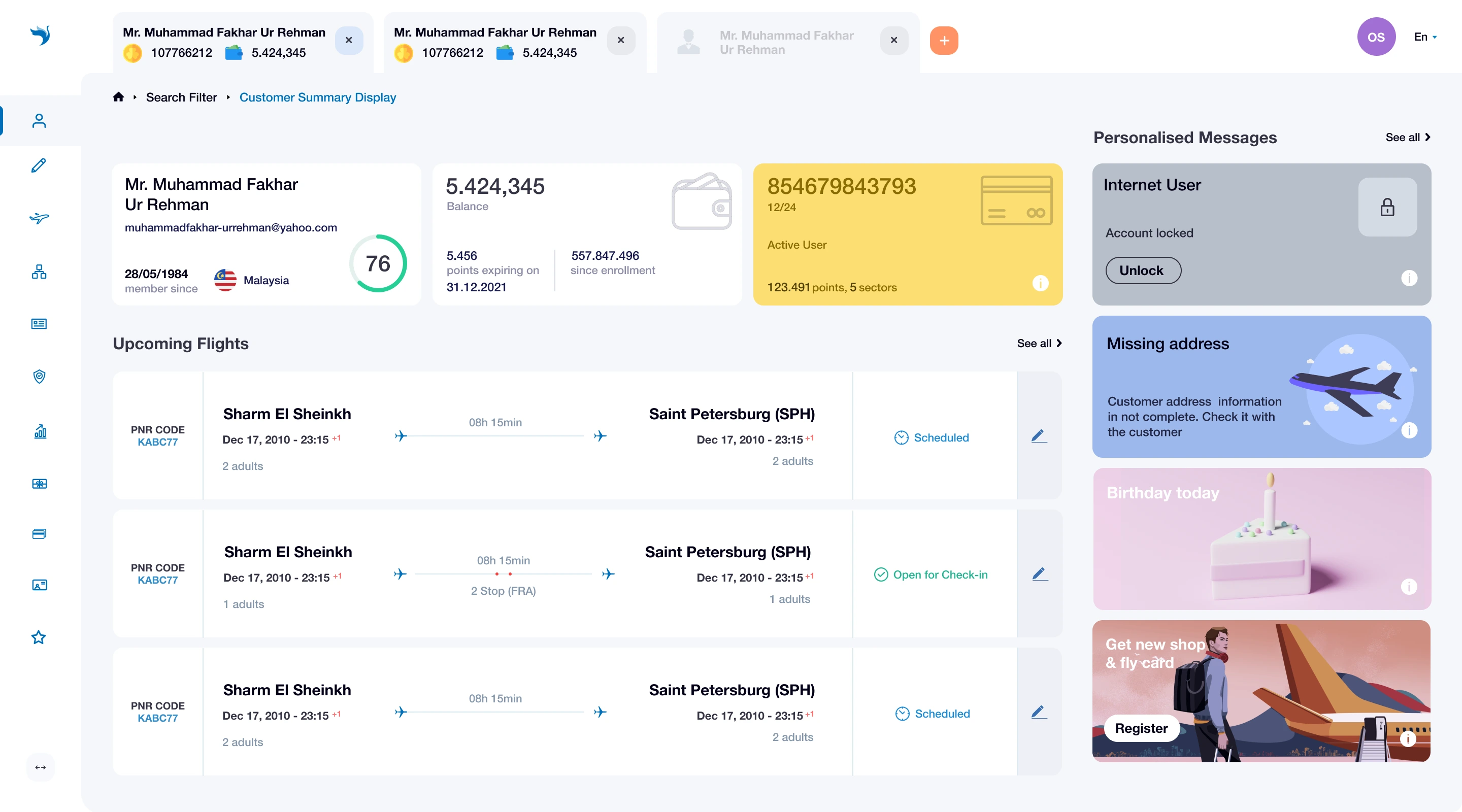Viewport: 1462px width, 812px height.
Task: Open the bar chart statistics sidebar icon
Action: [40, 431]
